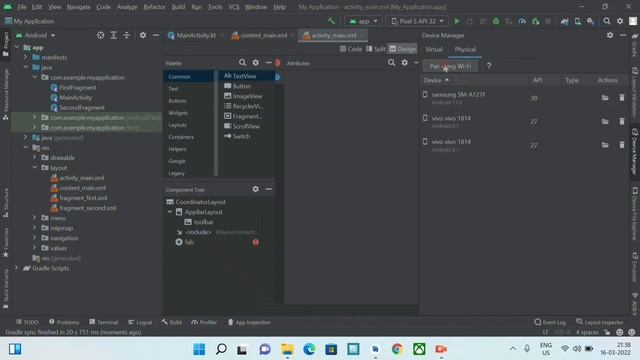640x360 pixels.
Task: Open the Pair using Wi-Fi help icon
Action: click(489, 66)
